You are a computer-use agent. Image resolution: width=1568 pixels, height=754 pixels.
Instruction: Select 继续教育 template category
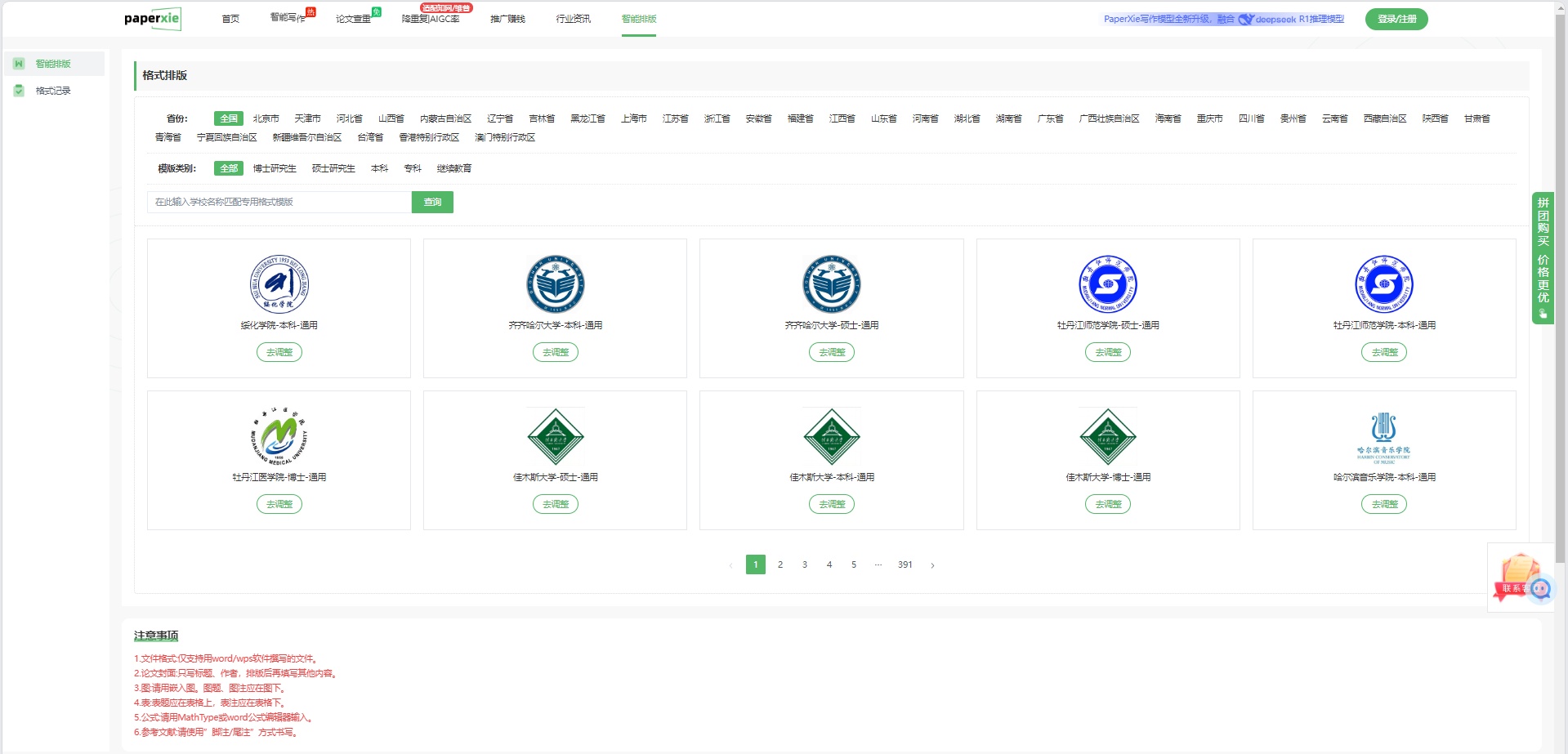click(x=453, y=168)
